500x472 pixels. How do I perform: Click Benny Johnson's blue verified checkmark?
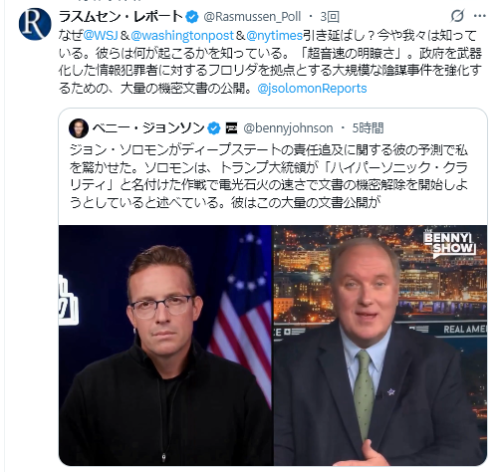[214, 128]
